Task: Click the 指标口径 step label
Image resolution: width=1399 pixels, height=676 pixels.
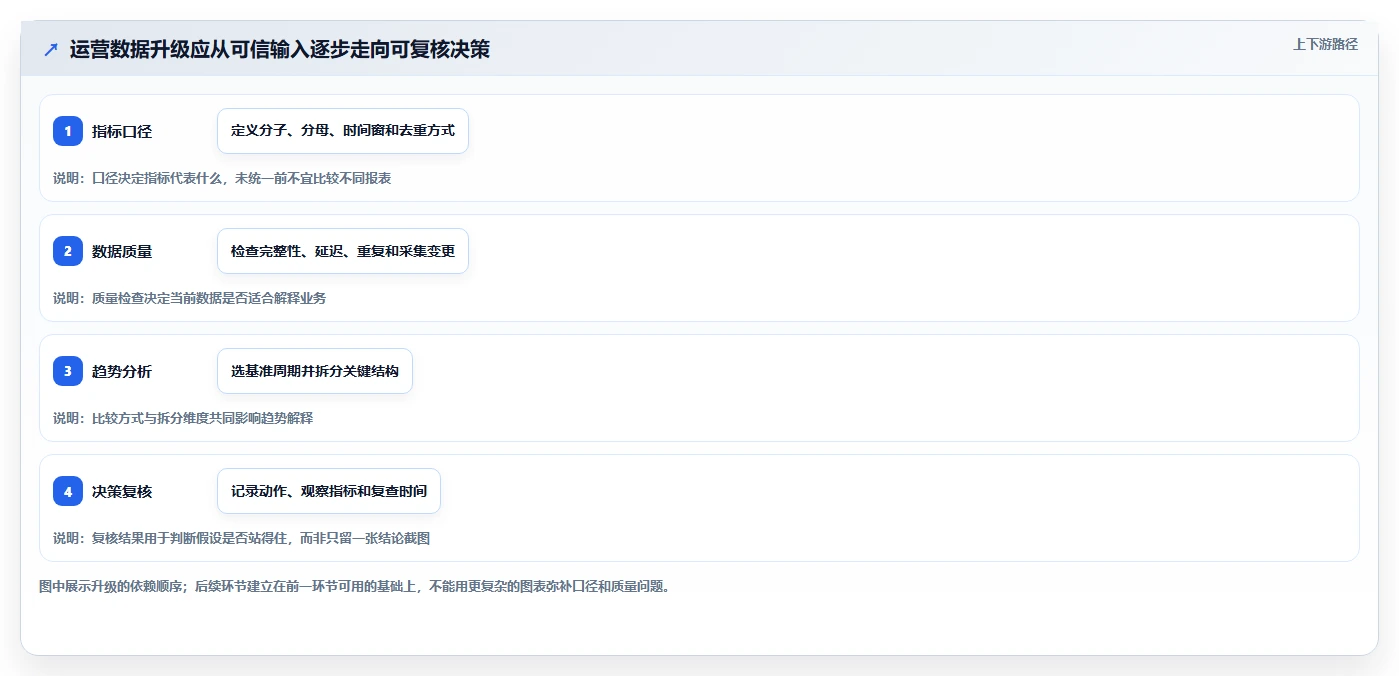Action: click(x=122, y=131)
